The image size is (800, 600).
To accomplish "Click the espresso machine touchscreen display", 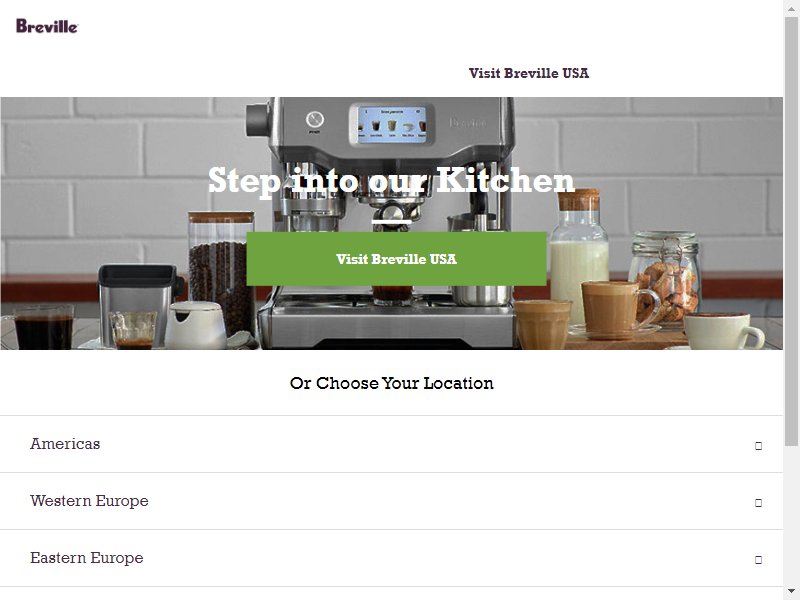I will [392, 124].
